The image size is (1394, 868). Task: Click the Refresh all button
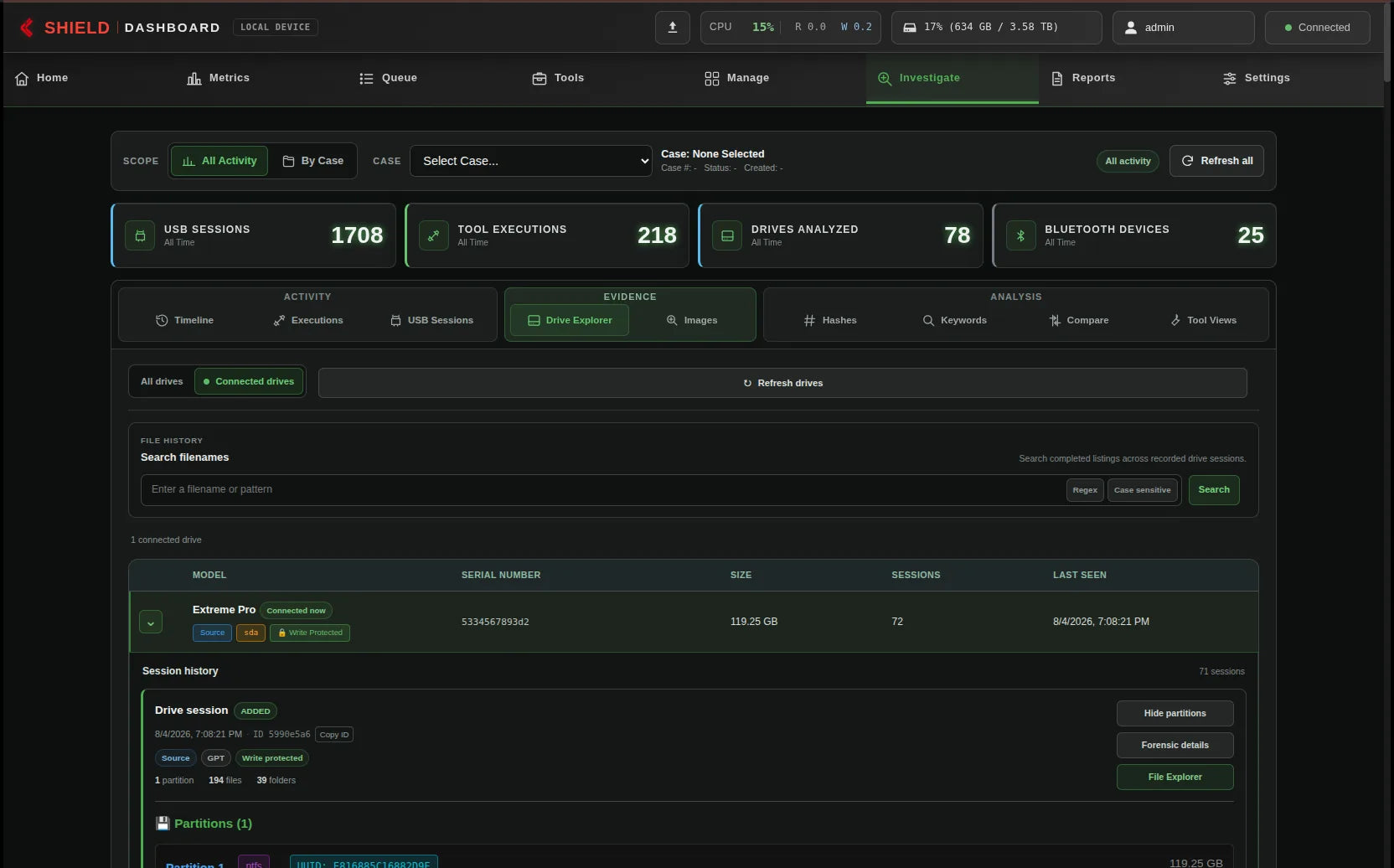1216,161
